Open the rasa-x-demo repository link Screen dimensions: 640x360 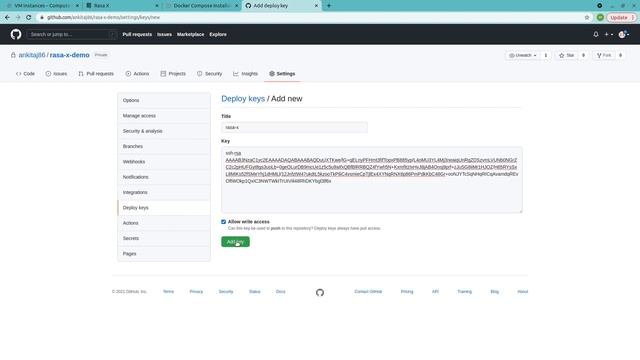(69, 55)
